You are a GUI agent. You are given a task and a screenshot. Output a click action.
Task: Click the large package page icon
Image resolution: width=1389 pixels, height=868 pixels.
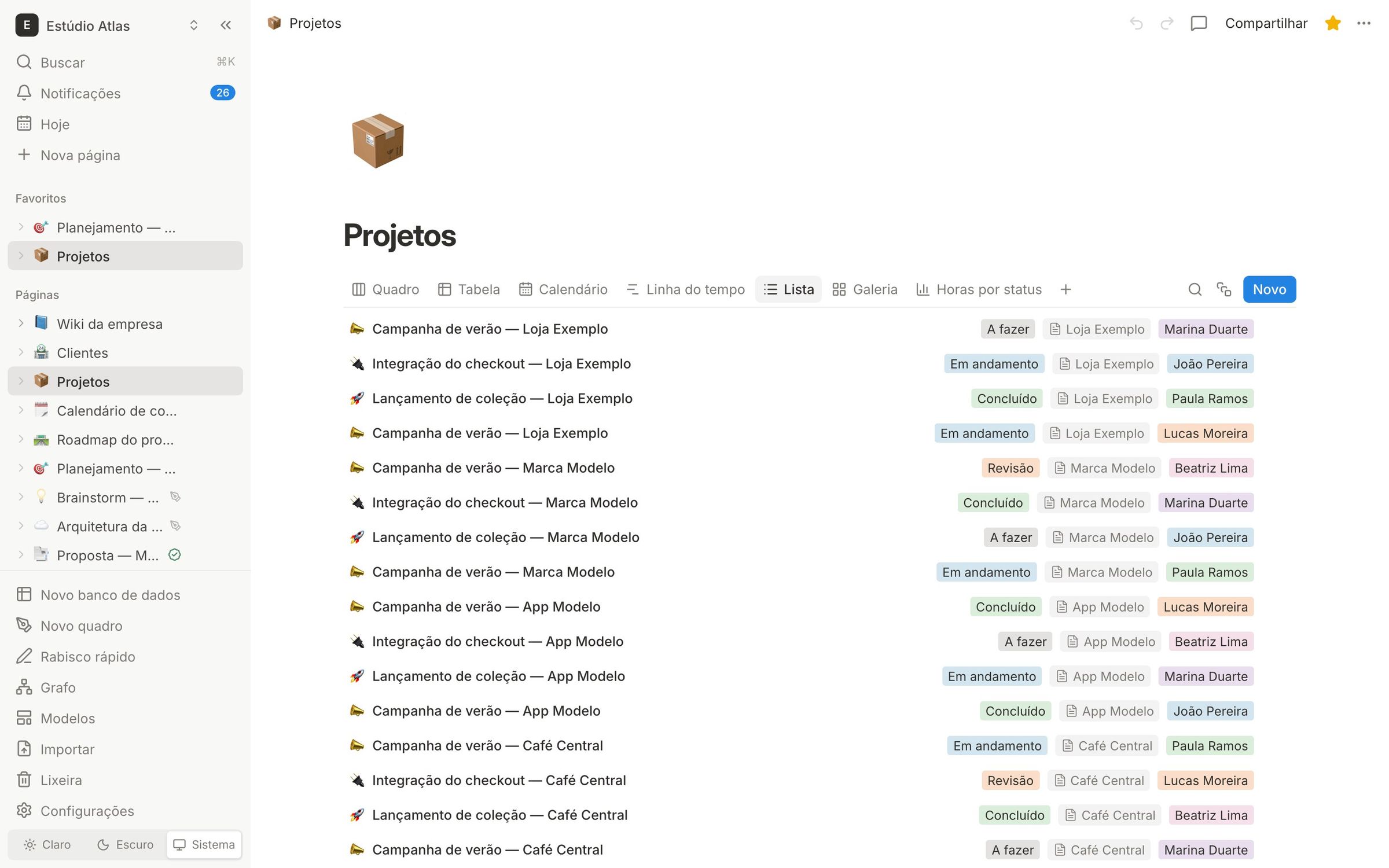[x=378, y=141]
